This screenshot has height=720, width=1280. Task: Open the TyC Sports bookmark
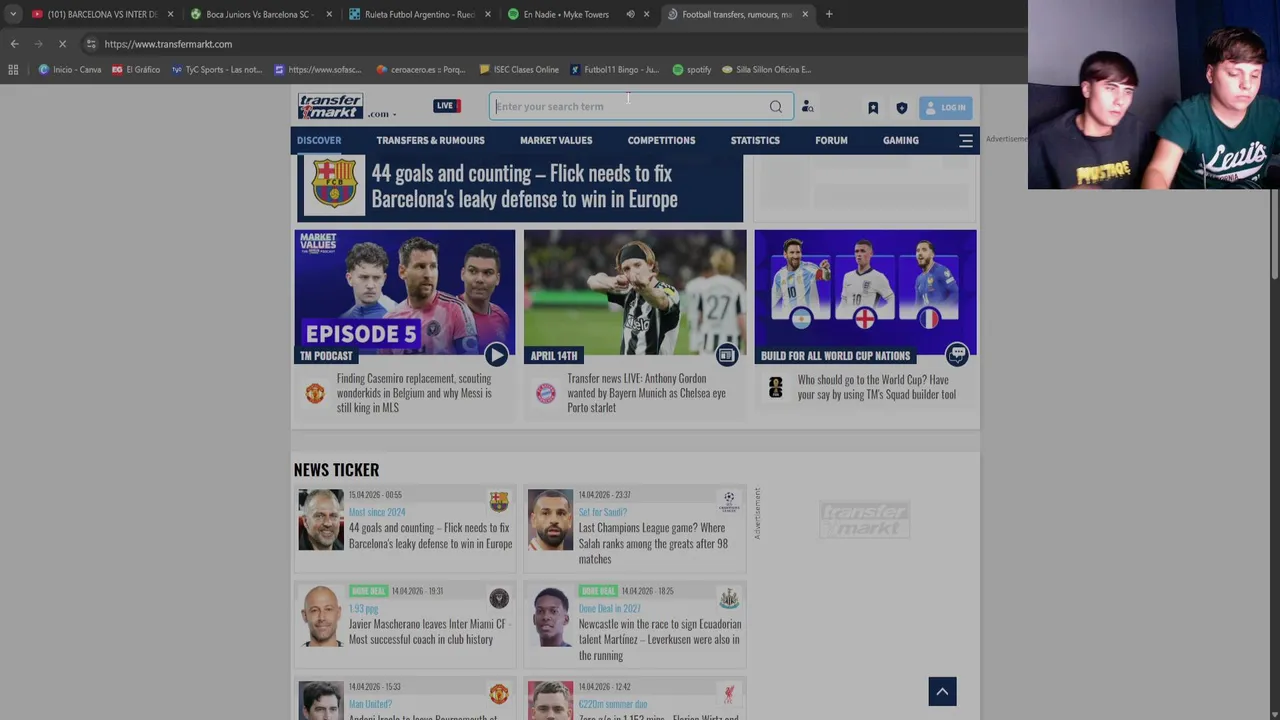tap(216, 70)
